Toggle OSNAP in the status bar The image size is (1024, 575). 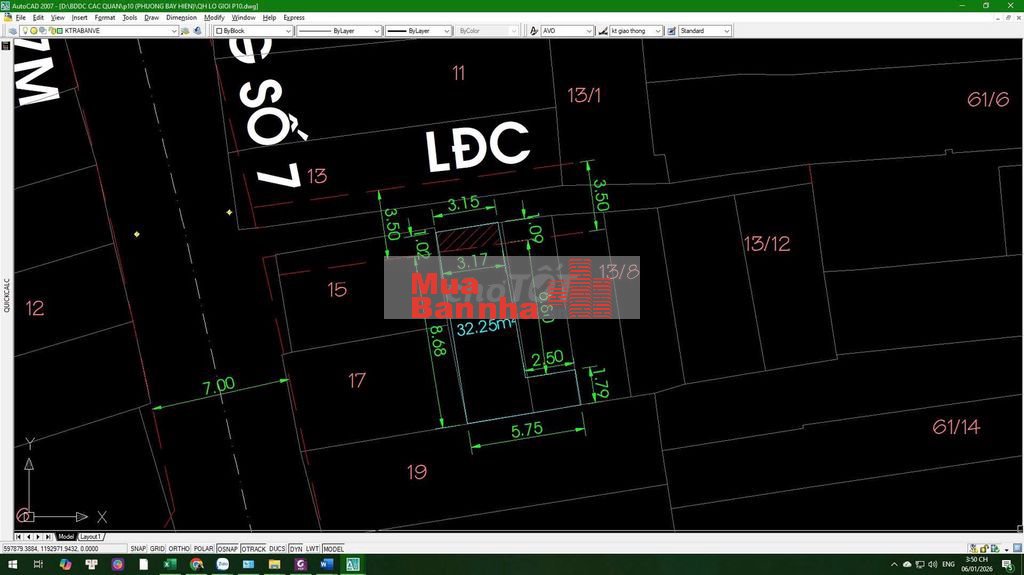tap(228, 549)
